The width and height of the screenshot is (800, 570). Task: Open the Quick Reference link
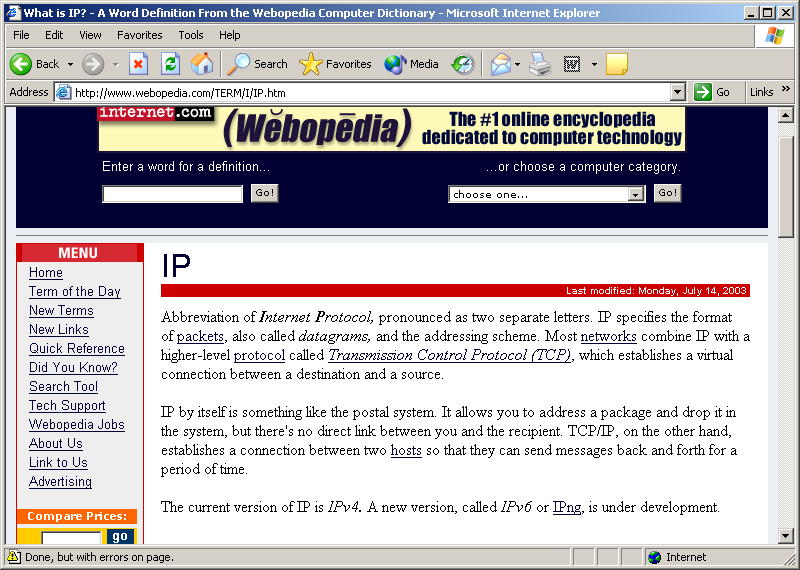point(77,349)
